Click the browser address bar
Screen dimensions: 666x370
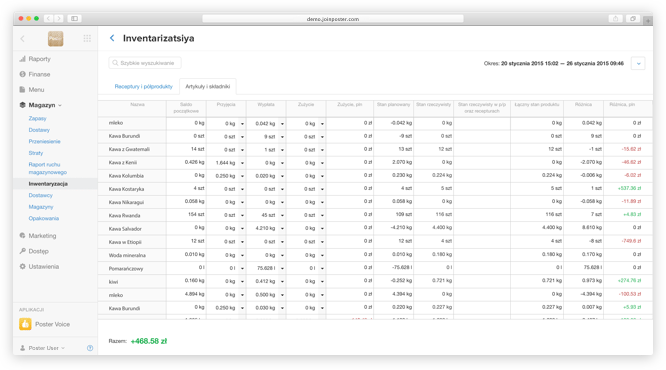click(333, 19)
